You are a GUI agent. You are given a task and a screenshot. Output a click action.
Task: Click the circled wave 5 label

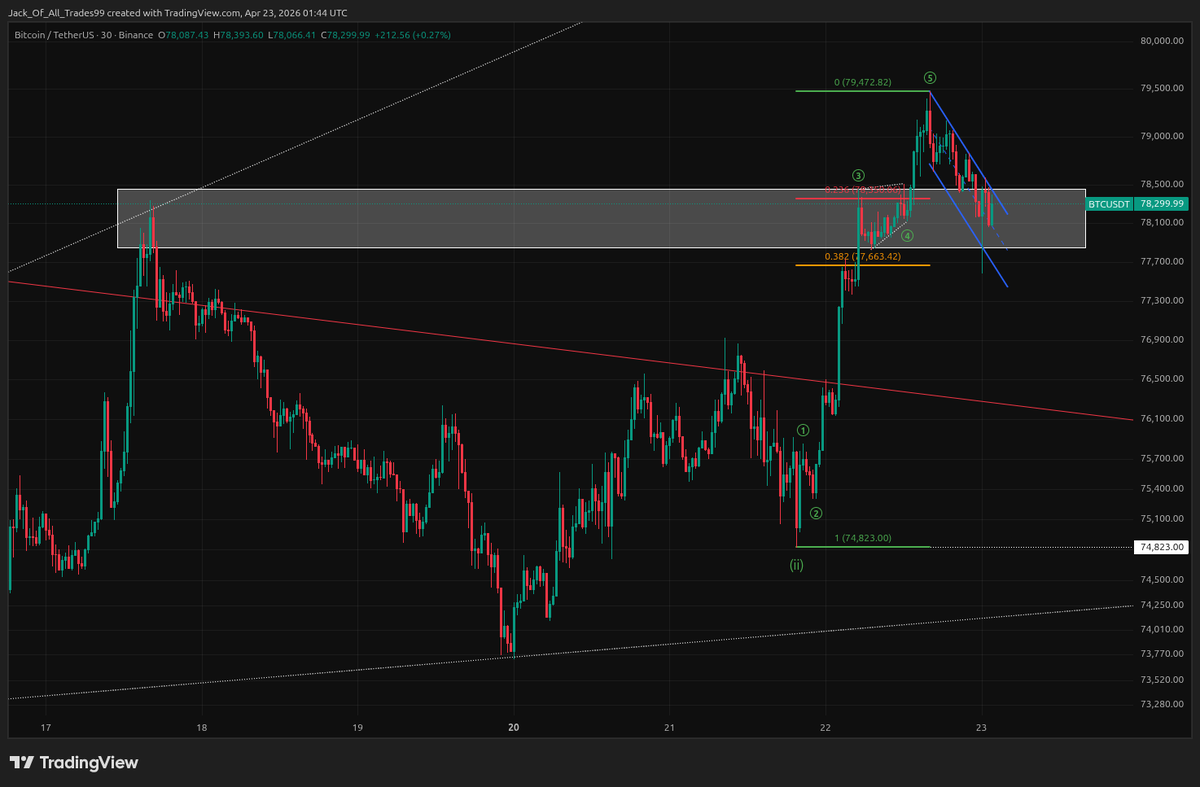pyautogui.click(x=930, y=77)
